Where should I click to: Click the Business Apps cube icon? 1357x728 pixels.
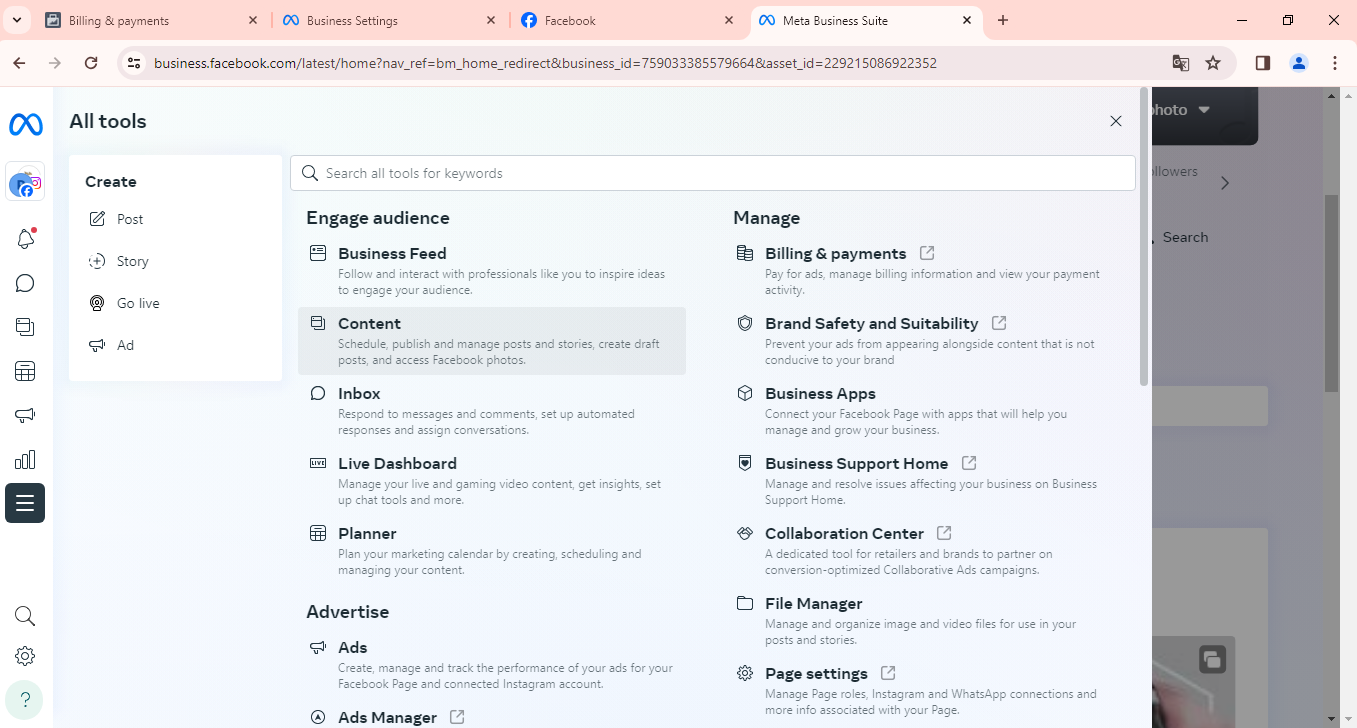(x=745, y=393)
